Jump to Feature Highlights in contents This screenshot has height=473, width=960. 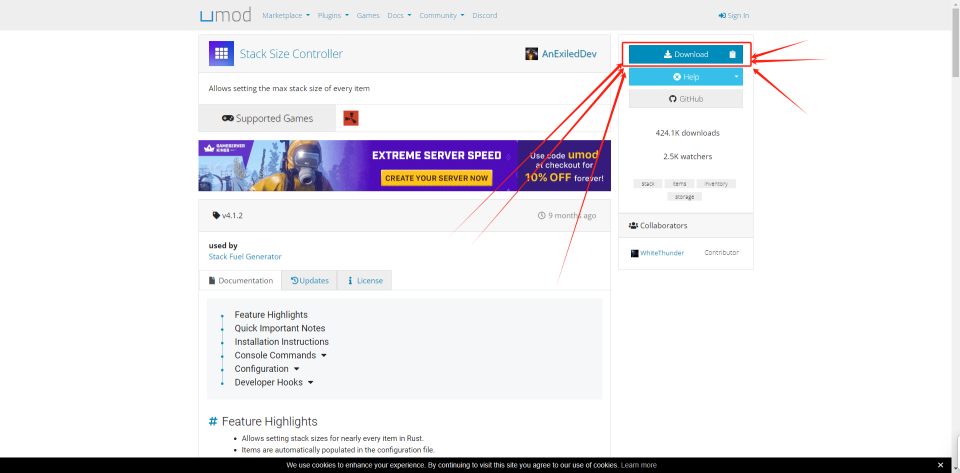271,315
